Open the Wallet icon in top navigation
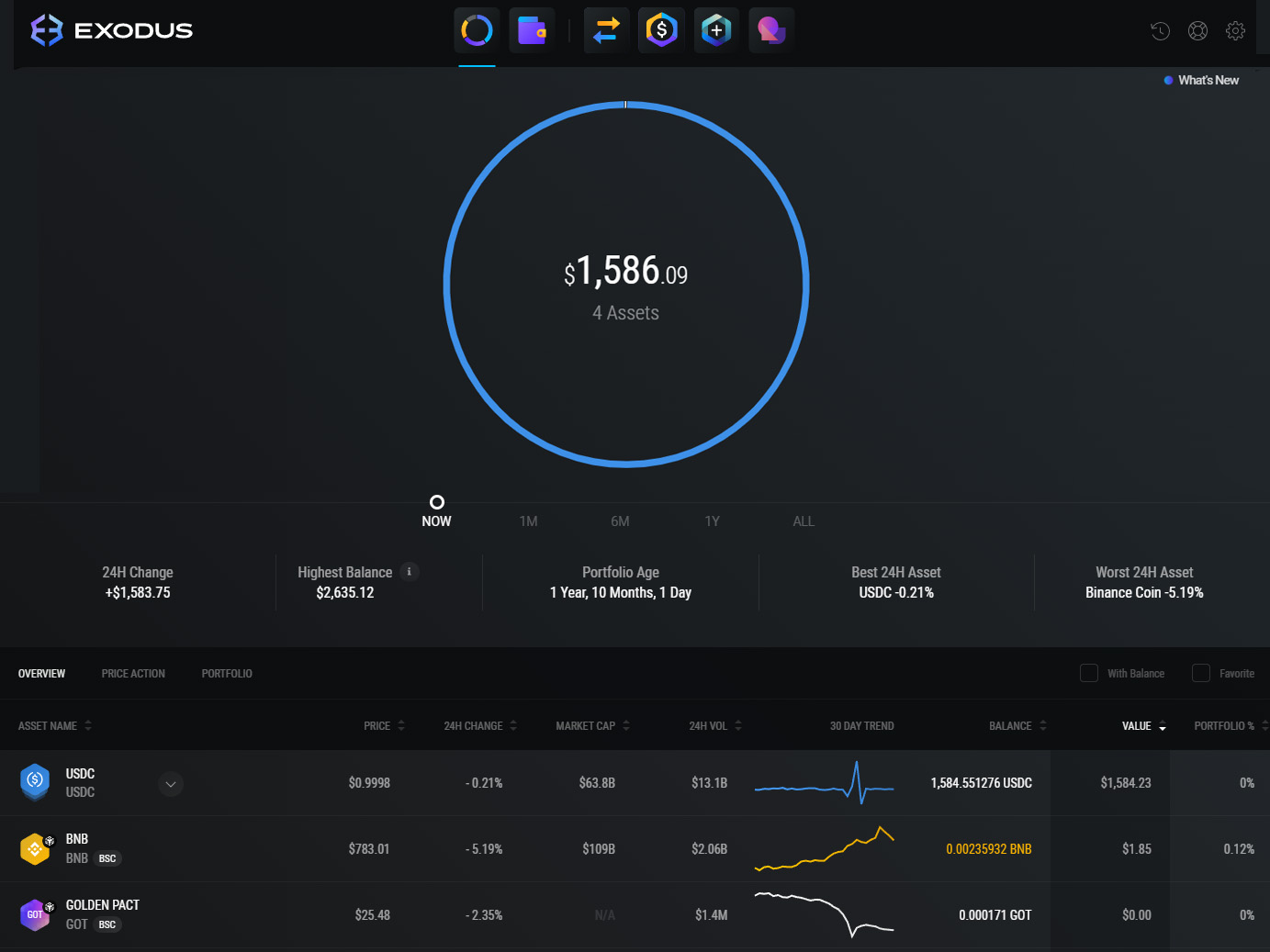 click(532, 30)
